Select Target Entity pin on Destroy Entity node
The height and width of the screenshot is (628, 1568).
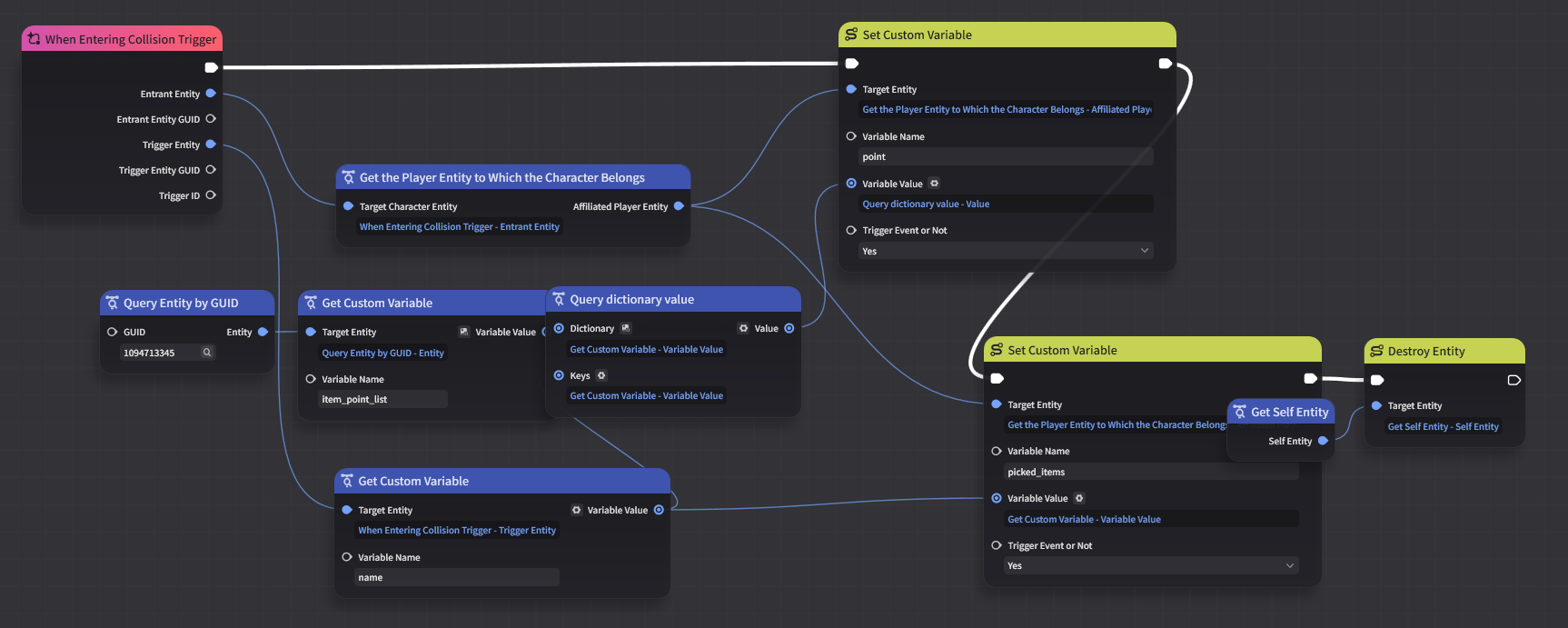click(x=1376, y=405)
